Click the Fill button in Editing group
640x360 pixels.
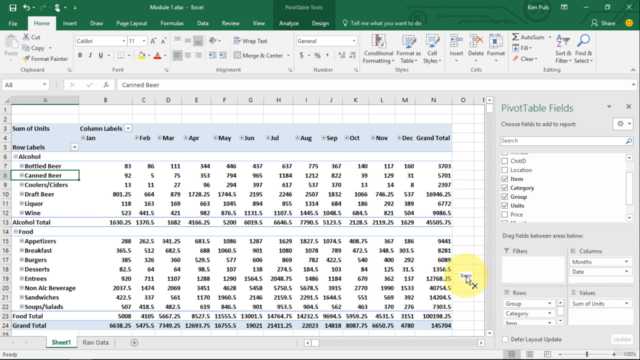pyautogui.click(x=522, y=48)
